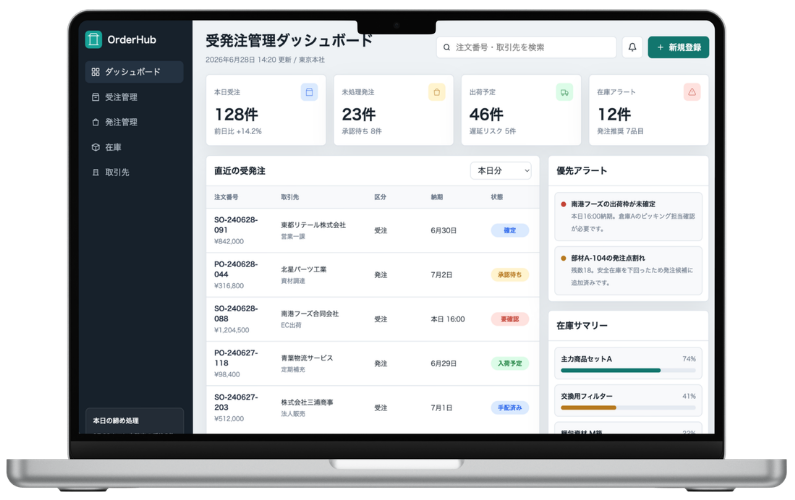Viewport: 795px width, 500px height.
Task: Select order PO-240628-044
Action: pos(236,269)
